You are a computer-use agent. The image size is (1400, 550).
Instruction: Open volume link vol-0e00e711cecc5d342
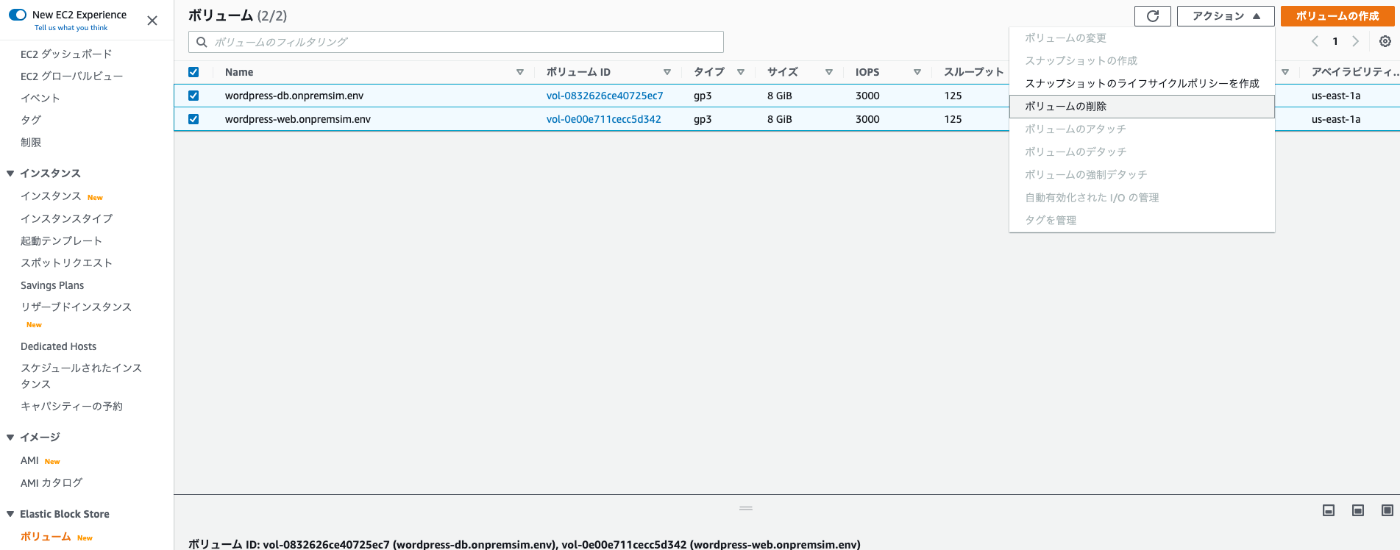[x=603, y=119]
